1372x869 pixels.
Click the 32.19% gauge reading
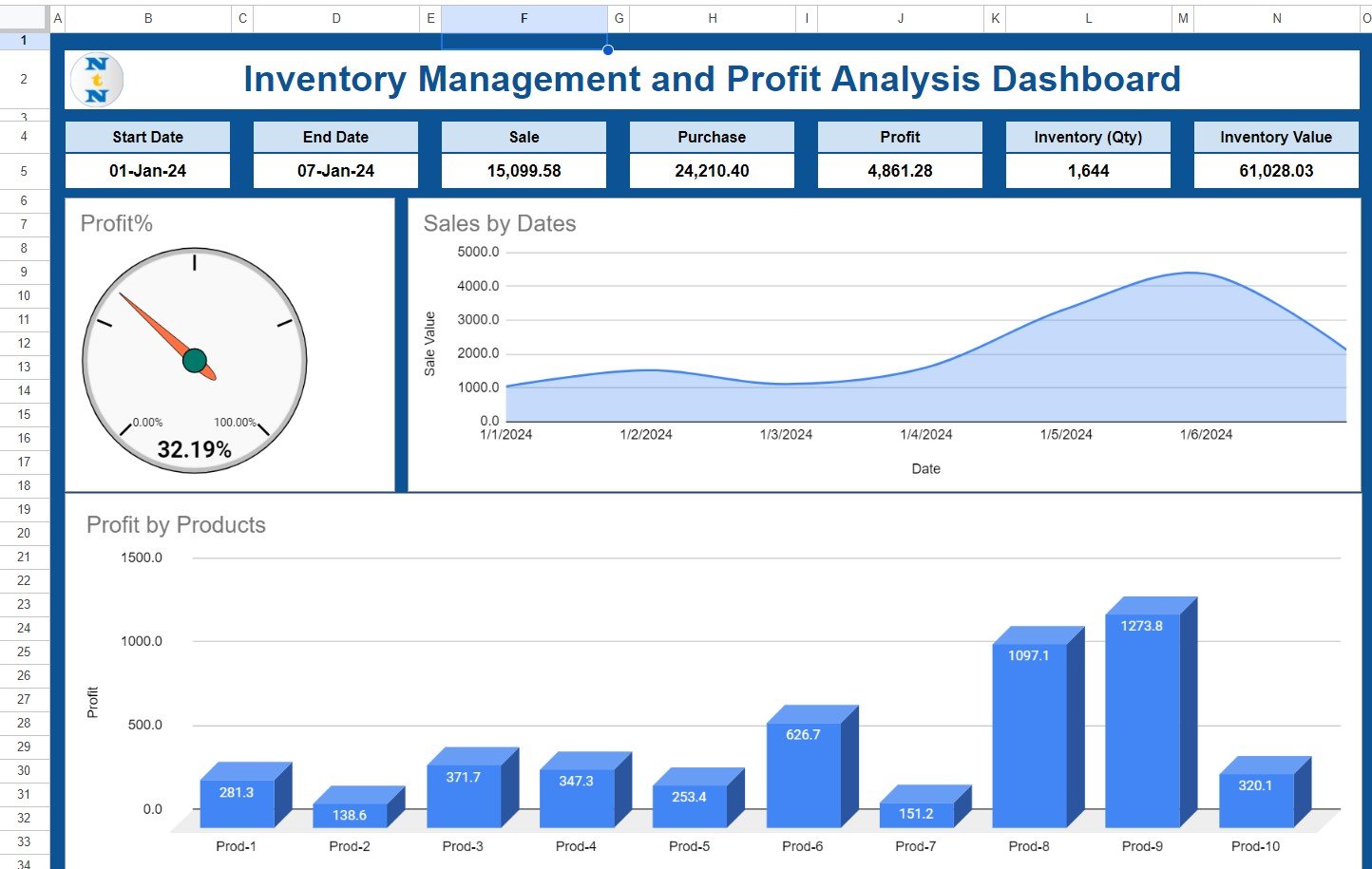194,449
